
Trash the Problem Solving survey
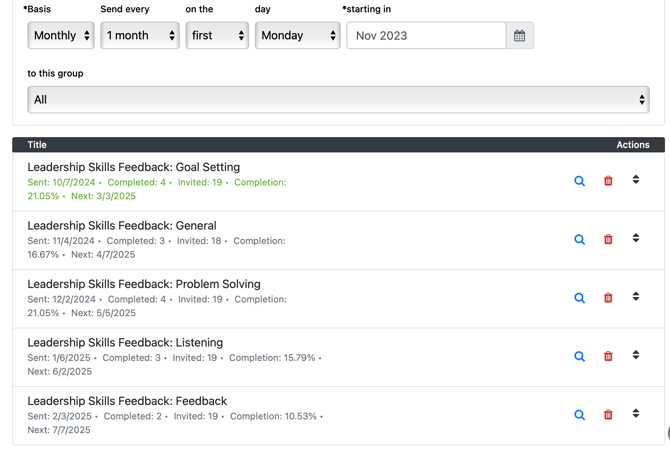click(608, 298)
